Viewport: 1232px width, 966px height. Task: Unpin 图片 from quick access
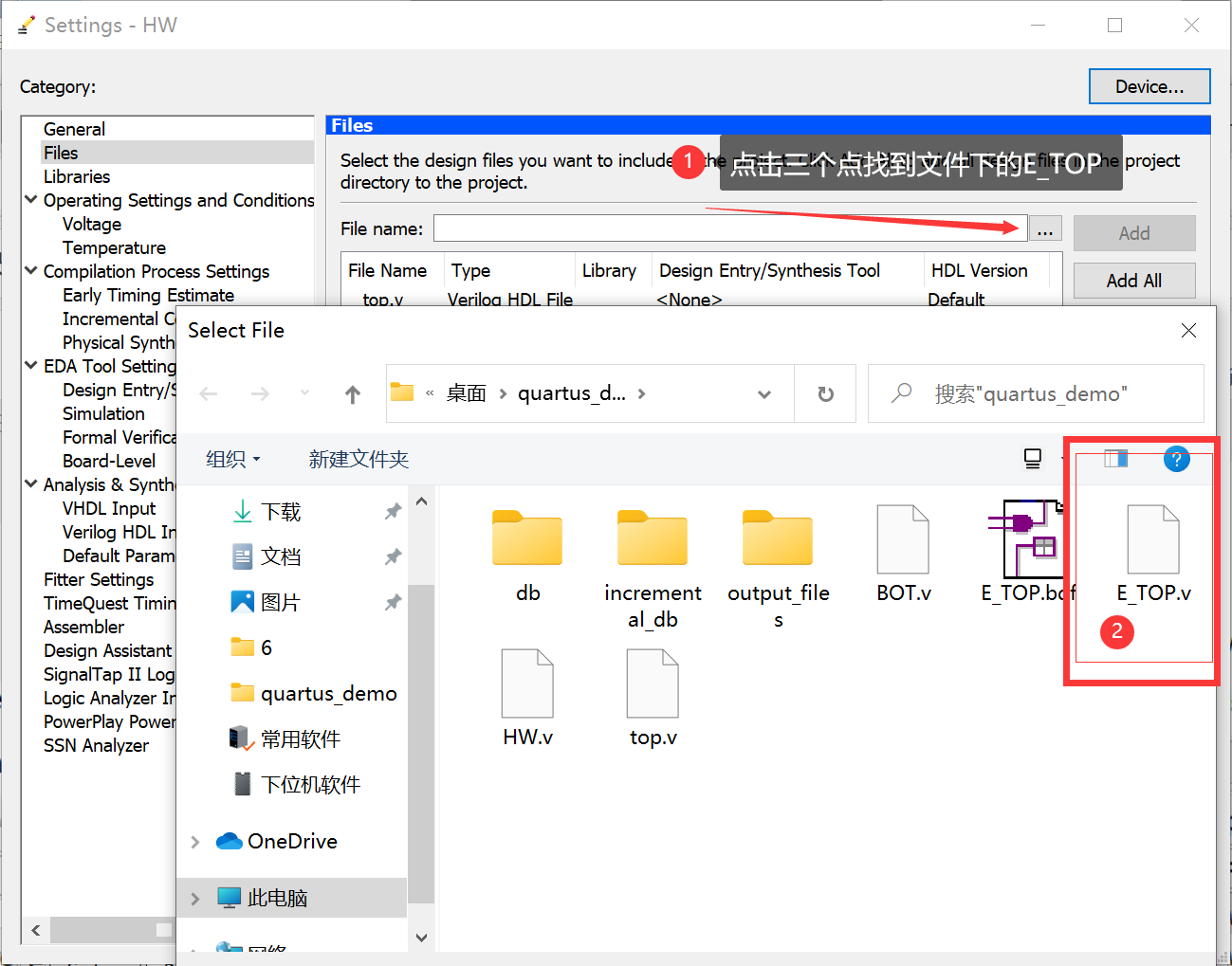pyautogui.click(x=393, y=601)
